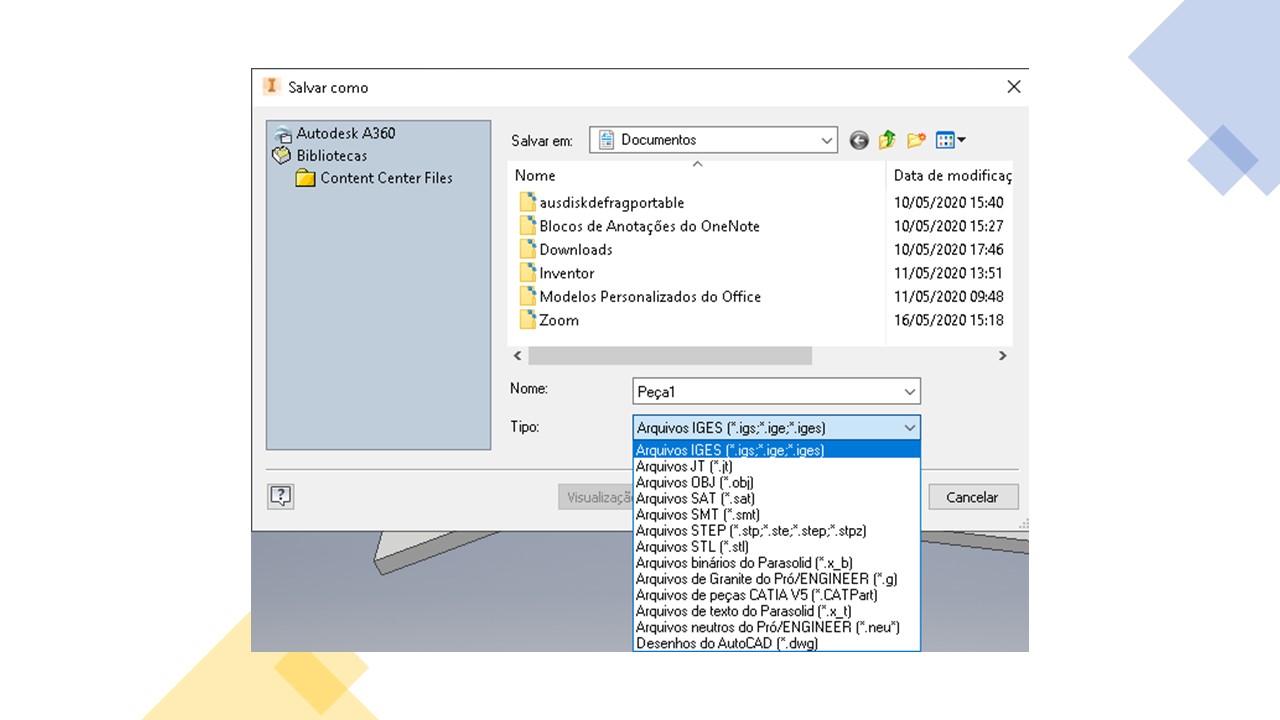
Task: Collapse the Tipo file type dropdown
Action: pyautogui.click(x=909, y=428)
